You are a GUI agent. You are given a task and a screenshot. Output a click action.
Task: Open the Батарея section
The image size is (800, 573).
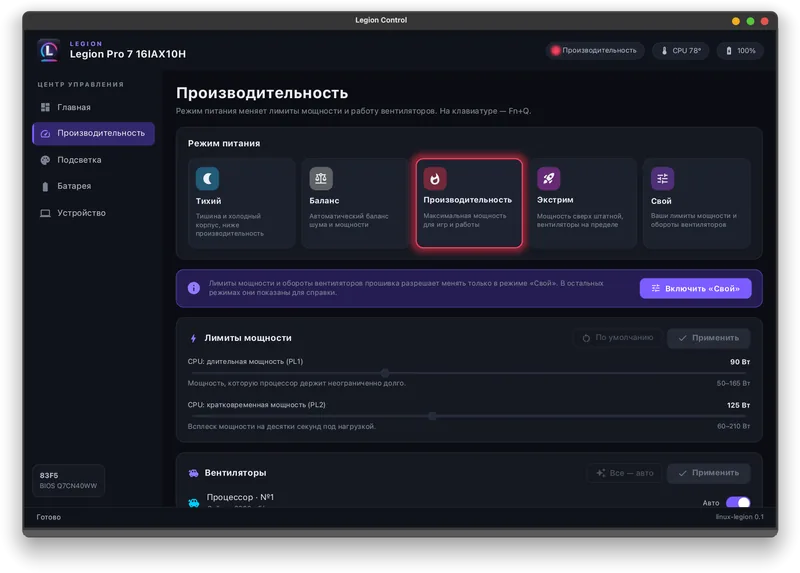point(93,186)
